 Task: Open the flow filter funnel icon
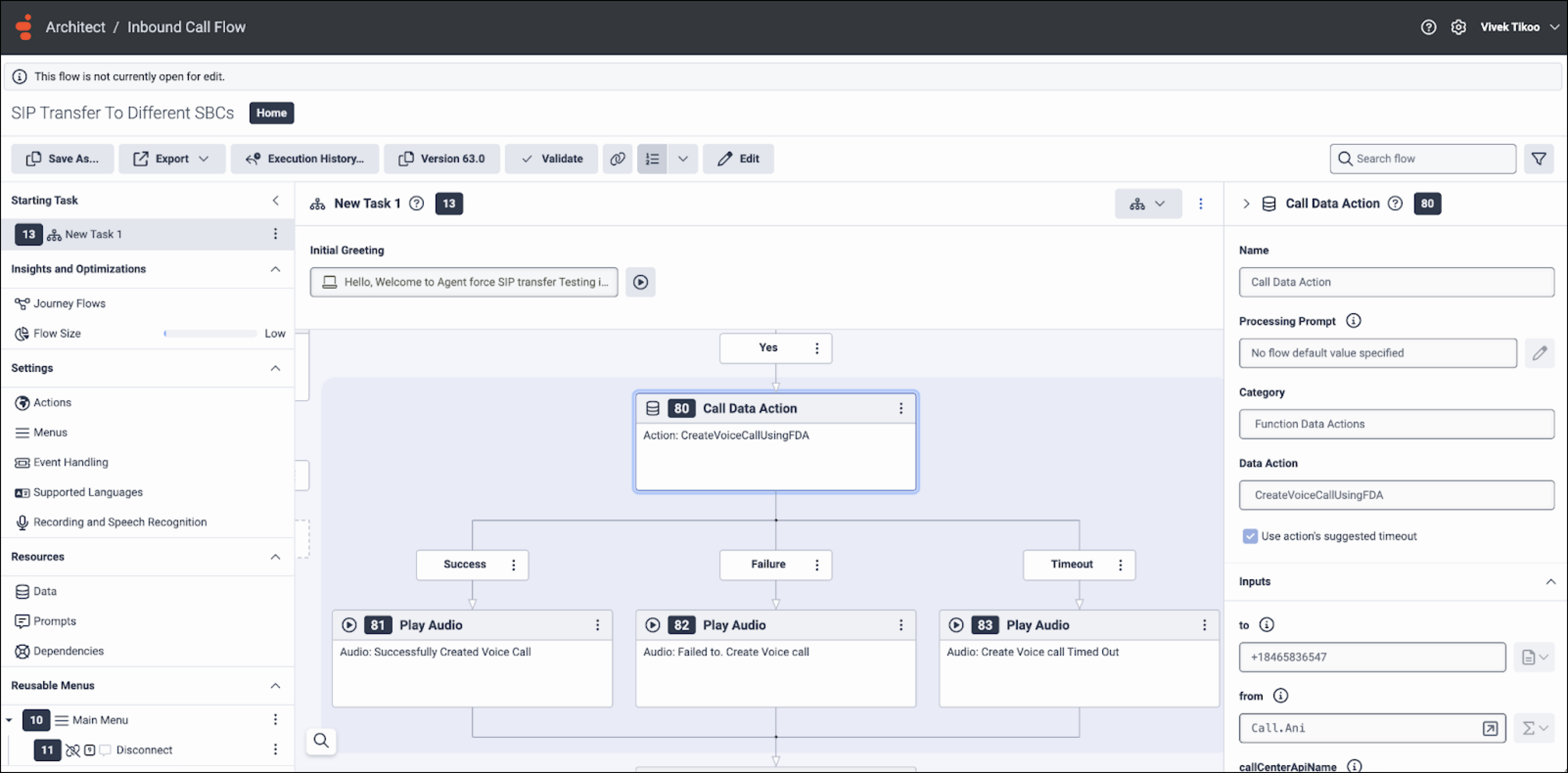coord(1539,159)
